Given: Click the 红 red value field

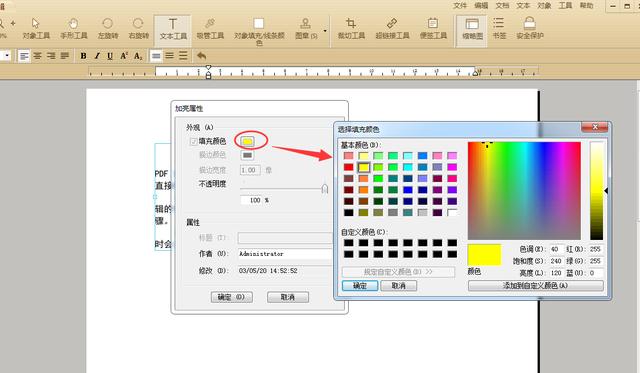Looking at the screenshot, I should pyautogui.click(x=595, y=249).
